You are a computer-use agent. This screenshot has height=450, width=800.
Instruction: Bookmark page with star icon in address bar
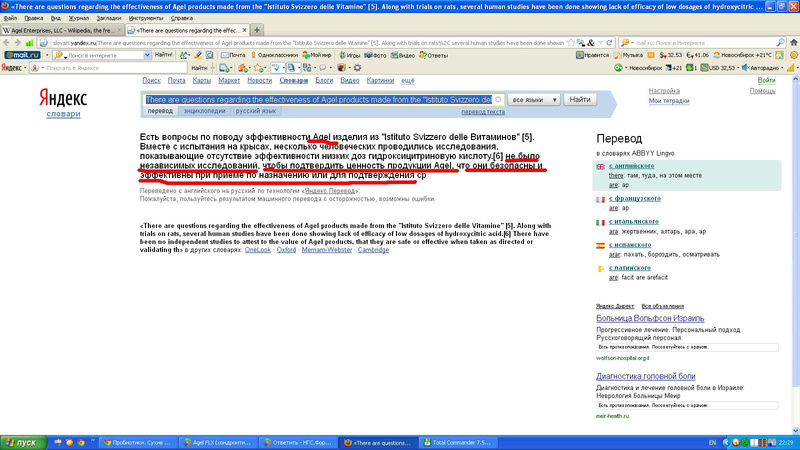(x=571, y=43)
